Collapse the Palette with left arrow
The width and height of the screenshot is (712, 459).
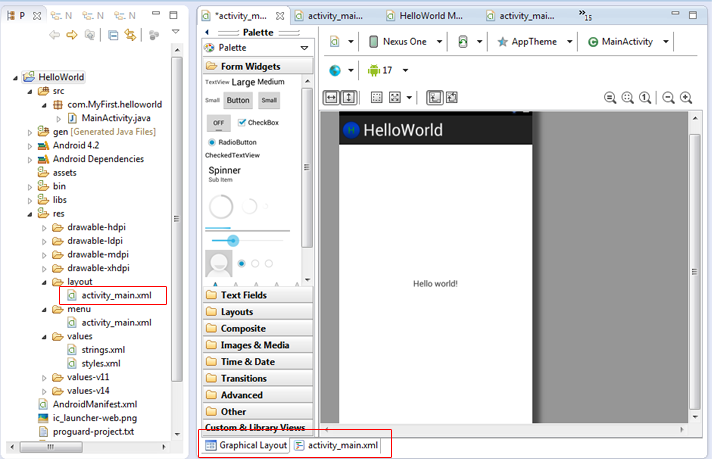[207, 32]
